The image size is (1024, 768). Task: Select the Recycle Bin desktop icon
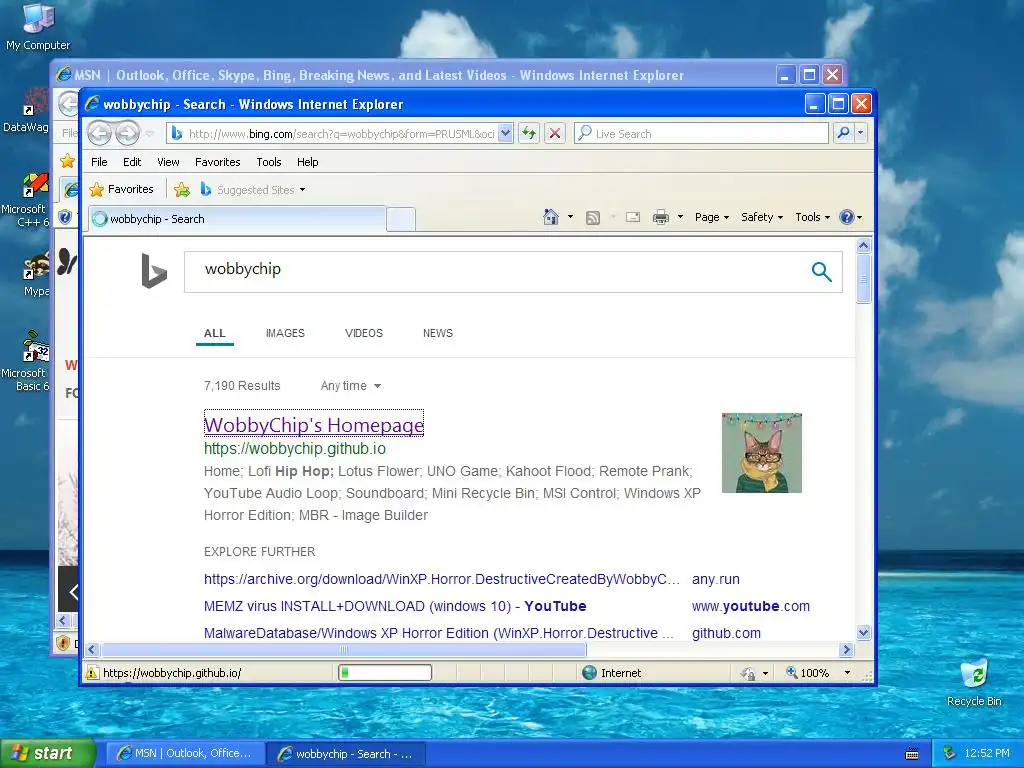tap(974, 682)
